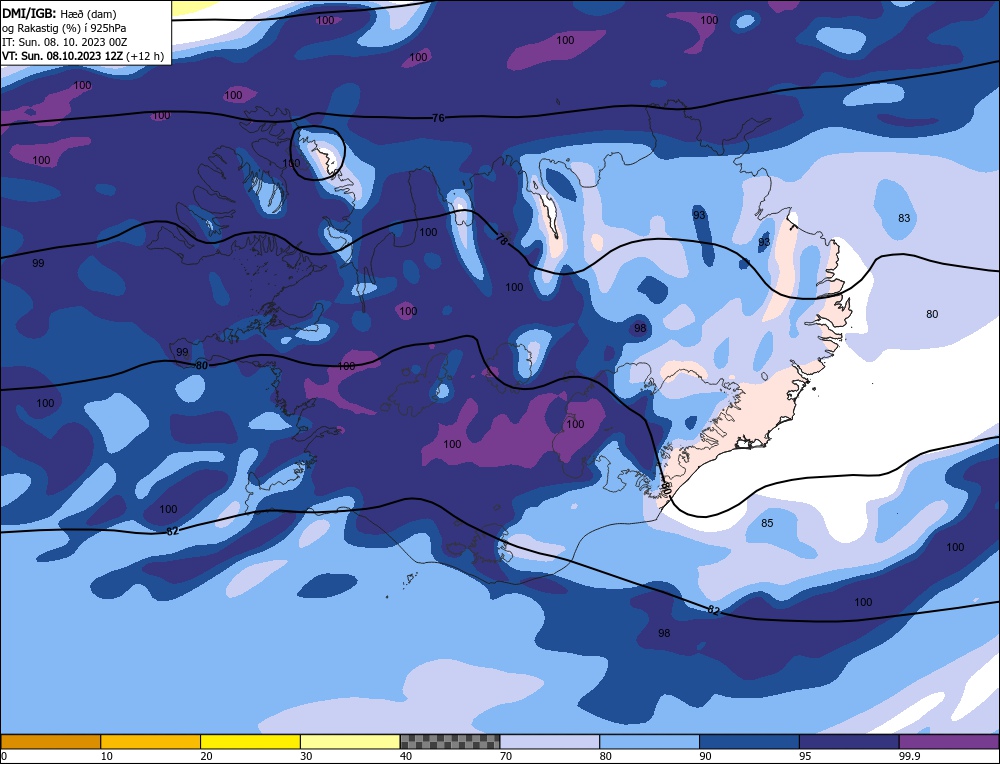Click the 'DMI/IGB: Hæð (dam)' title line
Viewport: 1000px width, 764px height.
(x=59, y=13)
